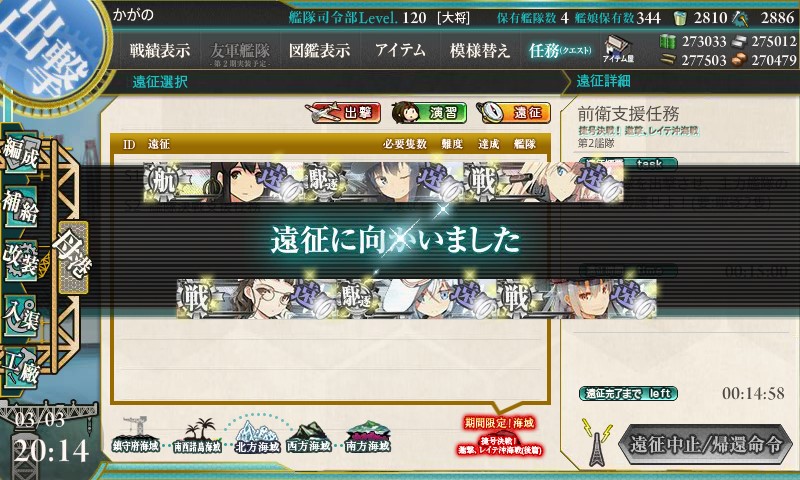800x480 pixels.
Task: Select the 期間限定海域 event area tab
Action: (x=499, y=436)
